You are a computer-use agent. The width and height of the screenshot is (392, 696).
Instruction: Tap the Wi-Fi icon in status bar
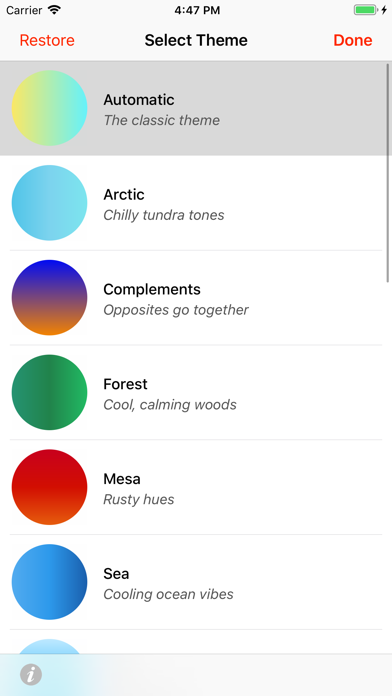[55, 10]
